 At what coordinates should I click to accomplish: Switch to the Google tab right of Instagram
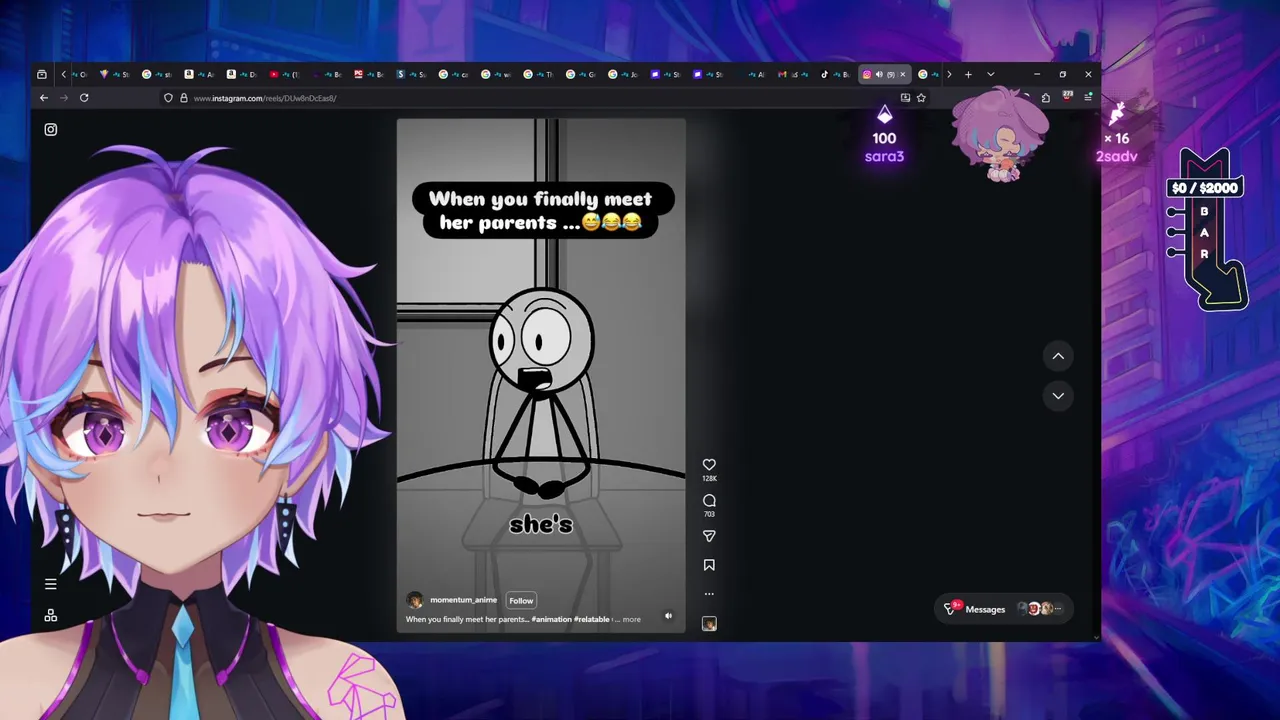(x=928, y=74)
